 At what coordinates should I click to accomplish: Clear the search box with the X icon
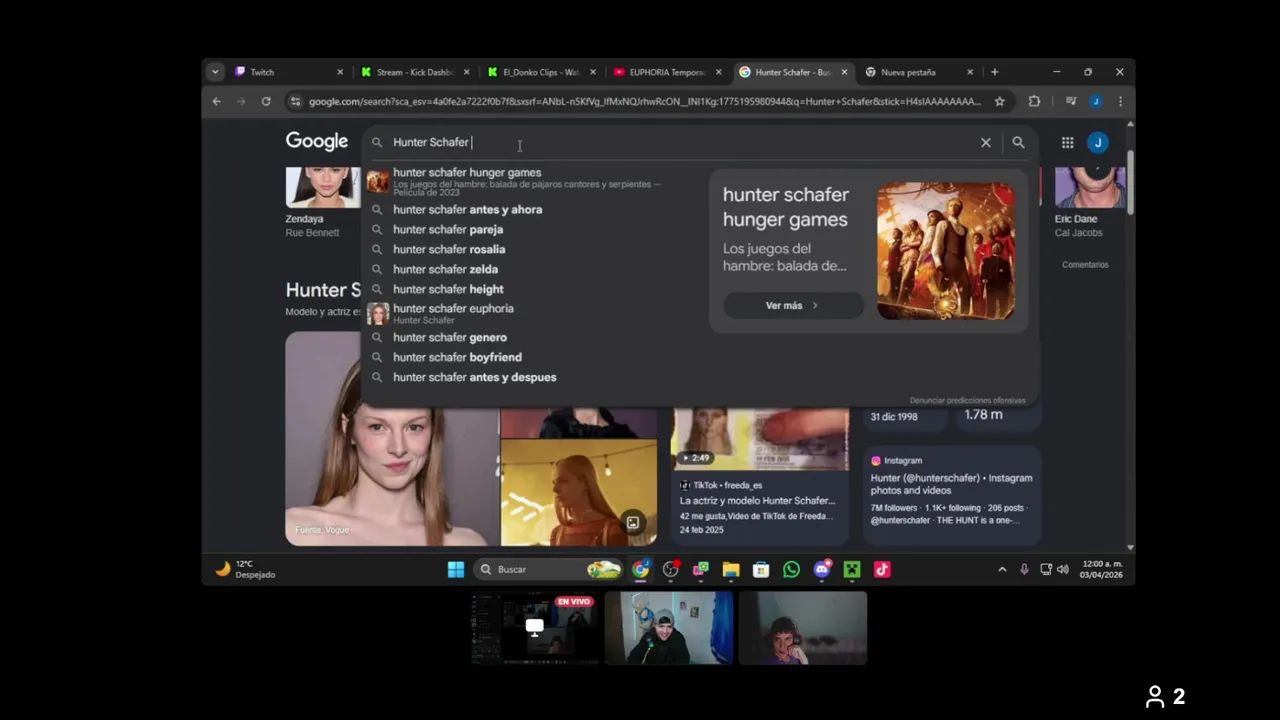[986, 142]
